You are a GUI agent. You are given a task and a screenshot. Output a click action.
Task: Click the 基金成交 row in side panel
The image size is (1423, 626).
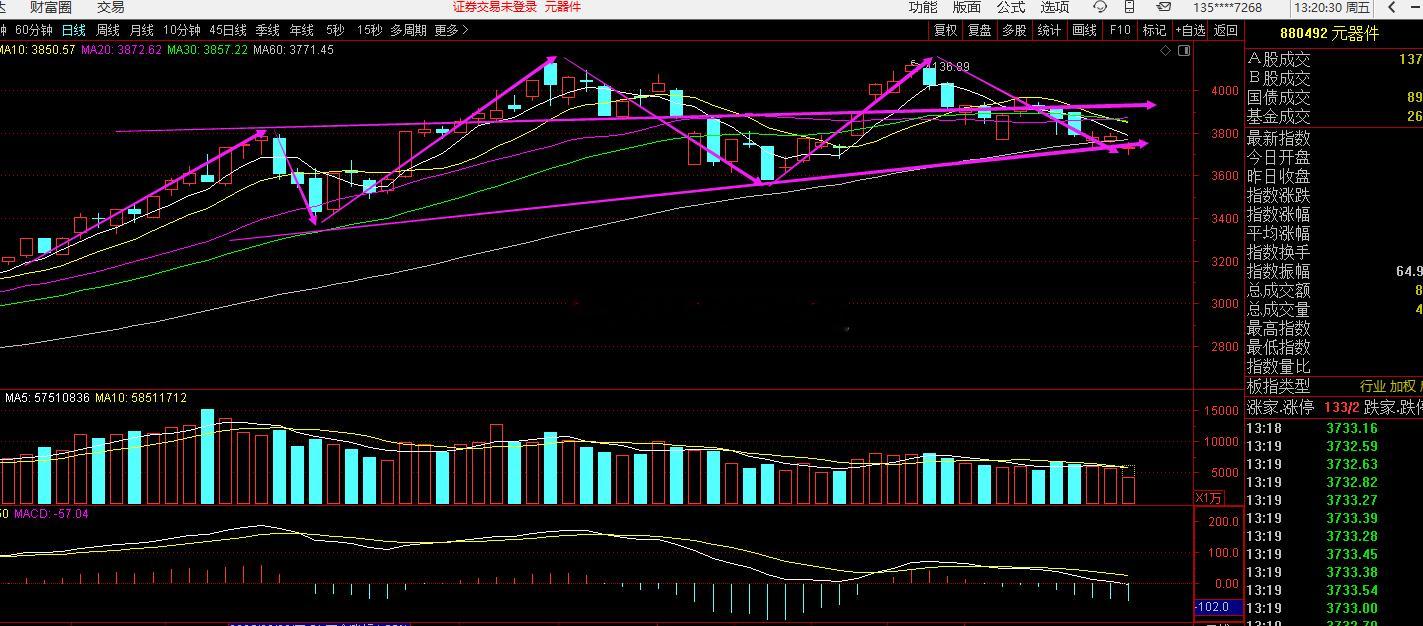1334,117
